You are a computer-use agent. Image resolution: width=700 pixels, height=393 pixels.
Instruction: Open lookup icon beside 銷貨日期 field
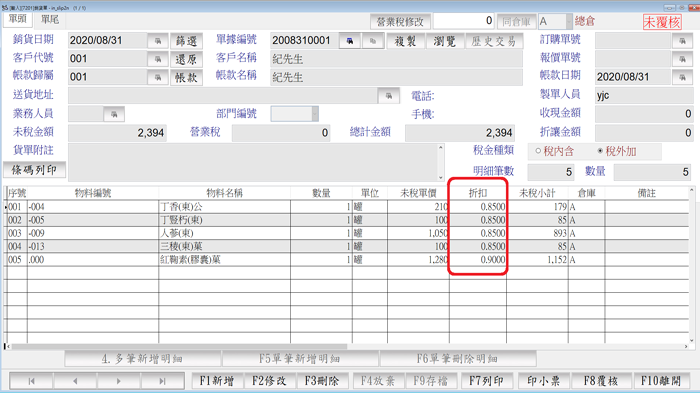click(158, 41)
